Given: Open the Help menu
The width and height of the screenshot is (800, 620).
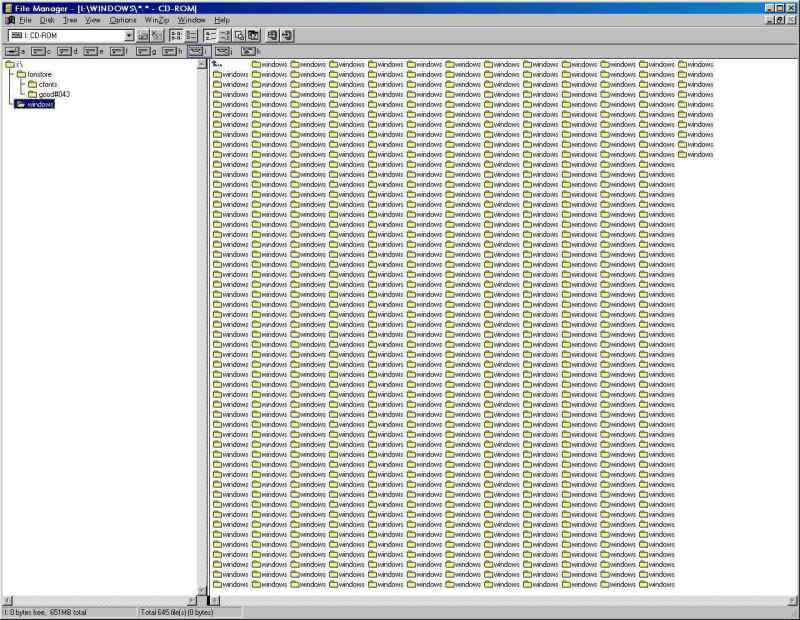Looking at the screenshot, I should click(222, 20).
